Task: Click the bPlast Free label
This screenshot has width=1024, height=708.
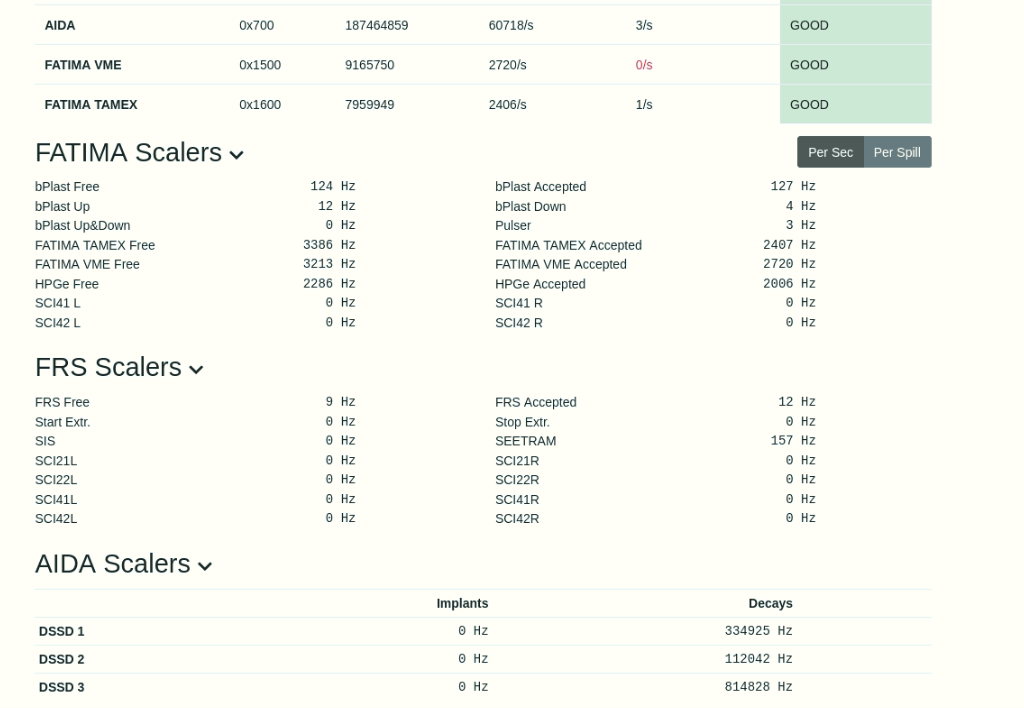Action: [67, 187]
